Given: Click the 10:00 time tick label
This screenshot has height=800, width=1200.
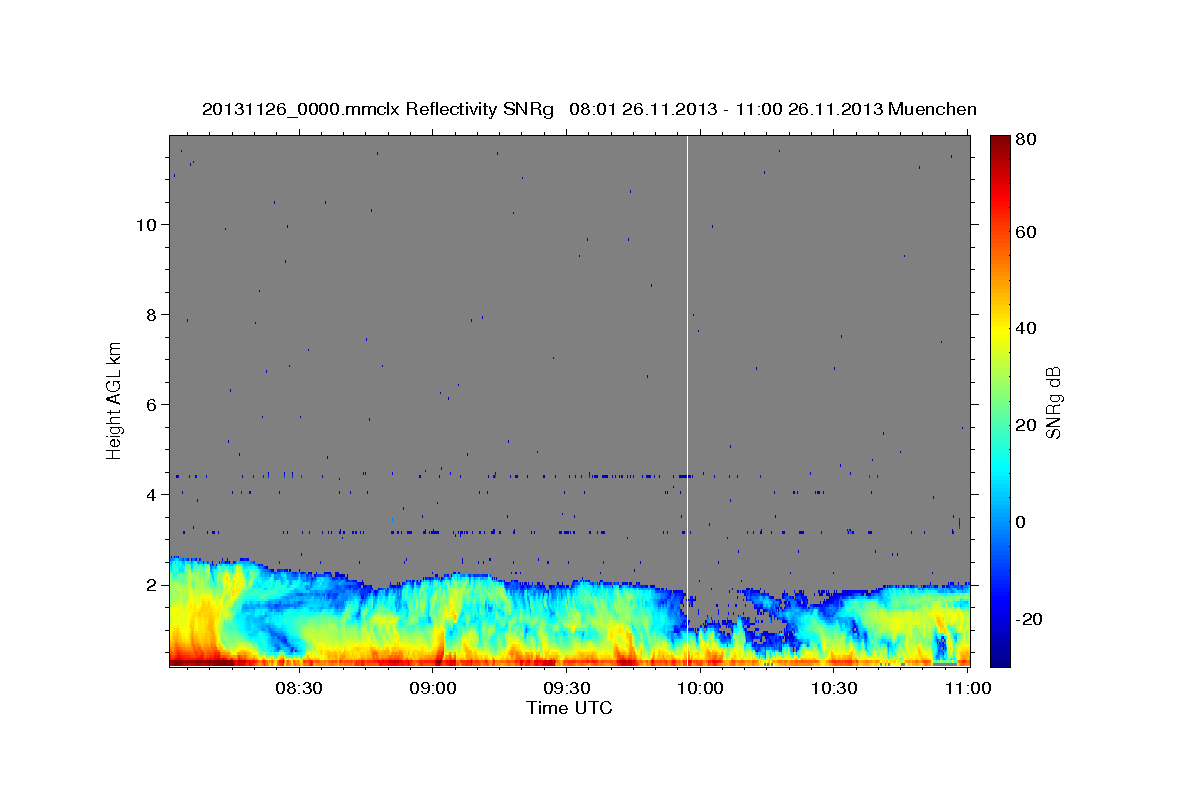Looking at the screenshot, I should (701, 688).
